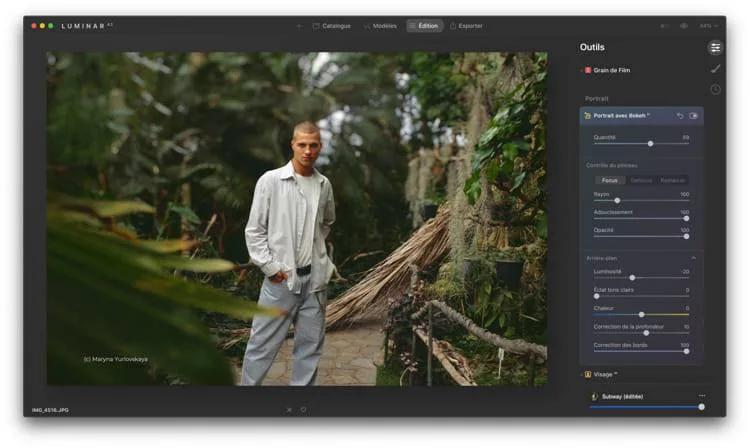This screenshot has height=448, width=750.
Task: Switch to the Catalogue tab
Action: pyautogui.click(x=331, y=26)
